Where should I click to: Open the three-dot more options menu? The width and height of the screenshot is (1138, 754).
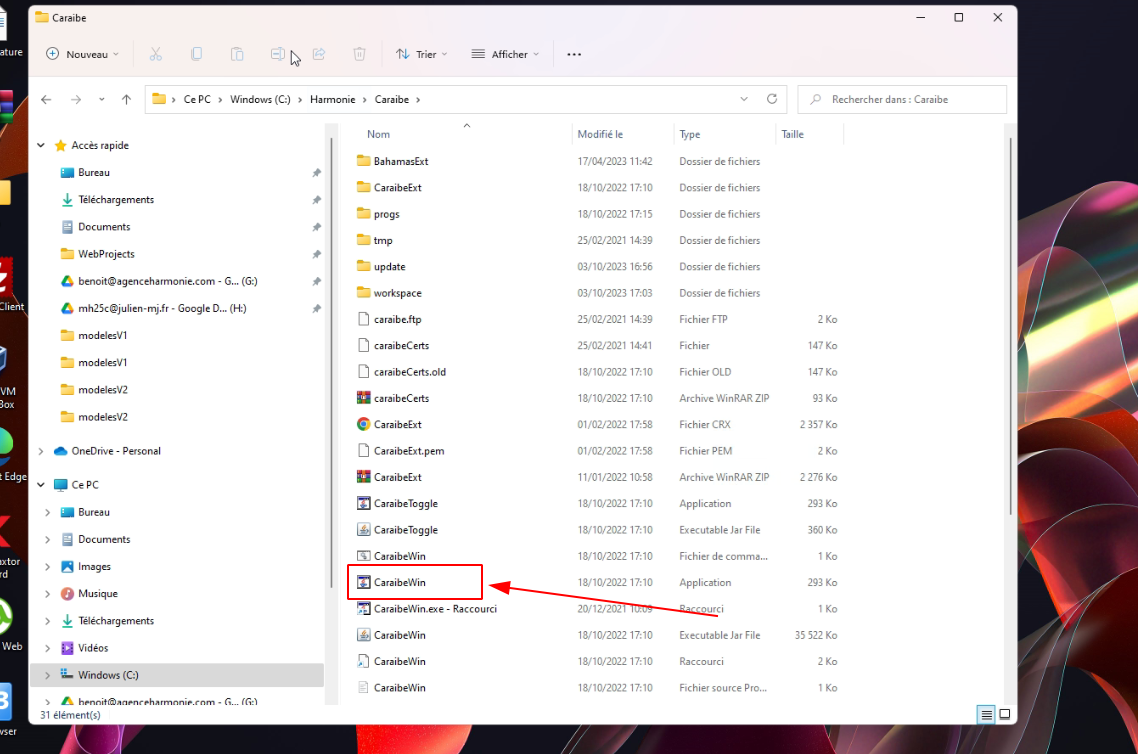(574, 54)
